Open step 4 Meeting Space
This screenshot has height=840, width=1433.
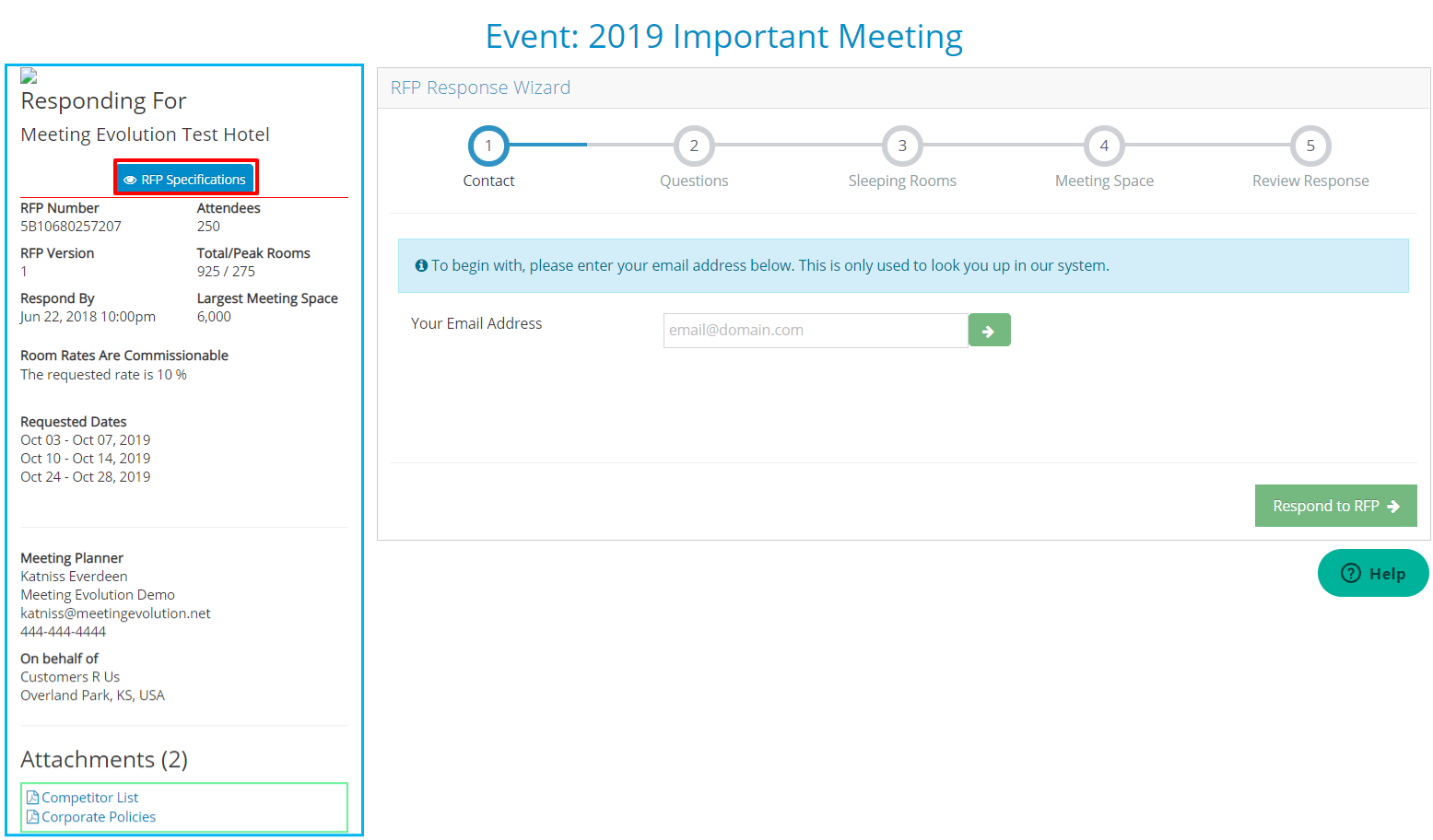coord(1104,146)
